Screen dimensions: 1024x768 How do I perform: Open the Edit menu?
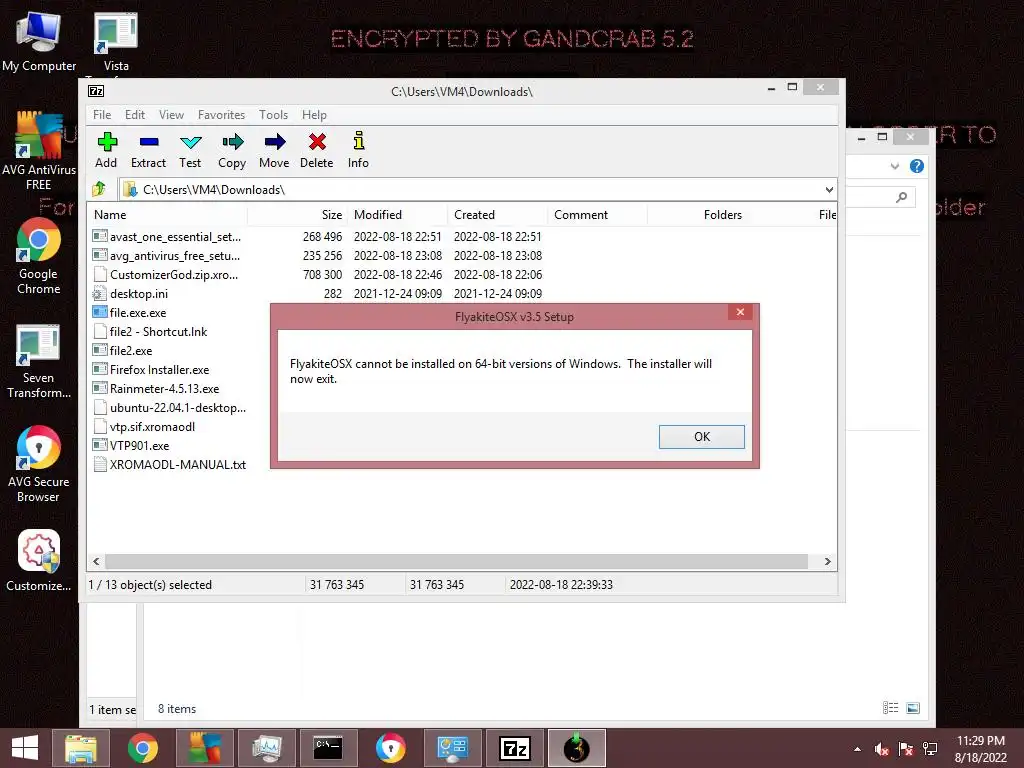pos(135,114)
